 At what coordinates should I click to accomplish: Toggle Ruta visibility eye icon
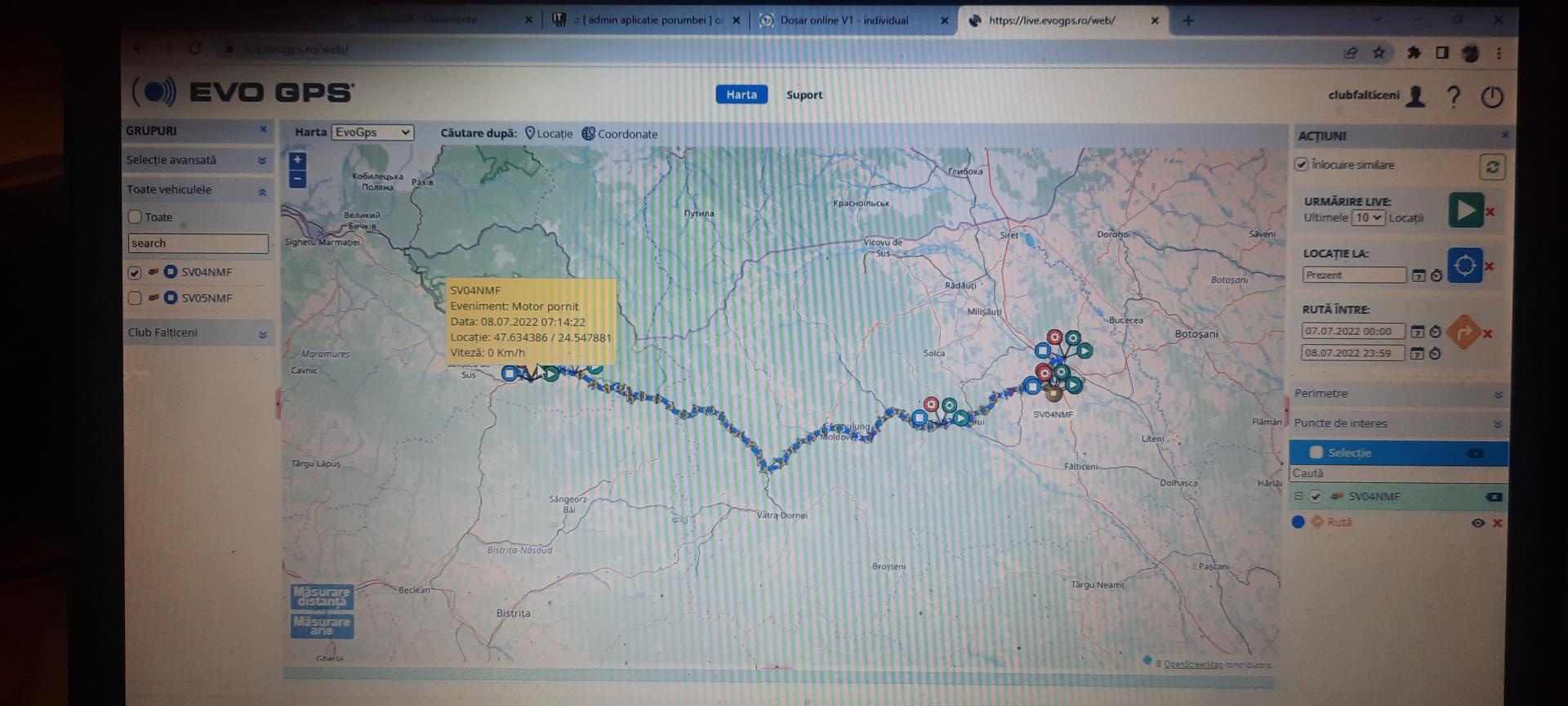[x=1477, y=523]
